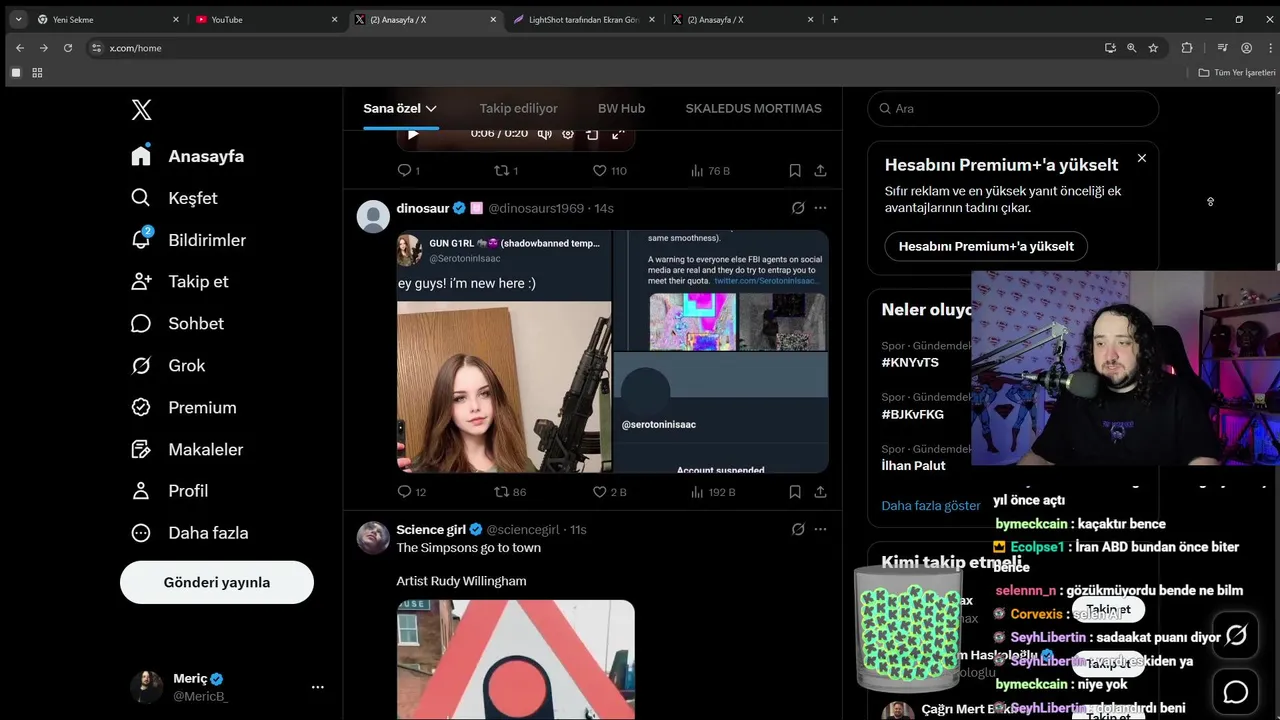View analytics for the 76 B post
The image size is (1280, 720).
point(710,171)
